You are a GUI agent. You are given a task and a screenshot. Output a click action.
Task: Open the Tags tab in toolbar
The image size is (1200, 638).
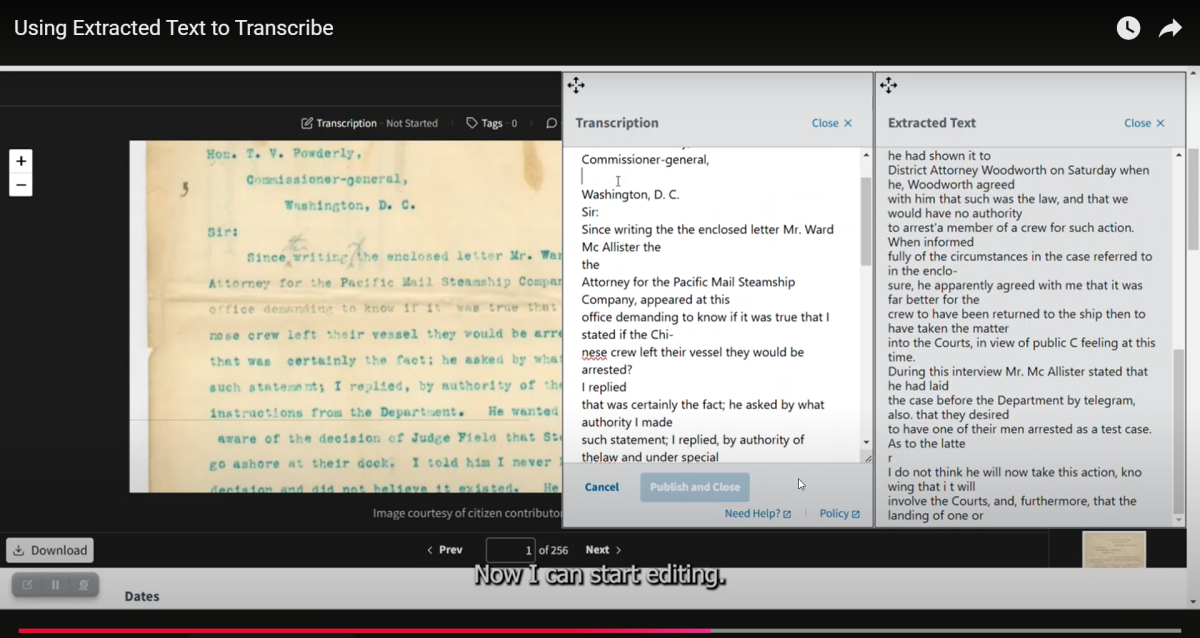[x=491, y=123]
